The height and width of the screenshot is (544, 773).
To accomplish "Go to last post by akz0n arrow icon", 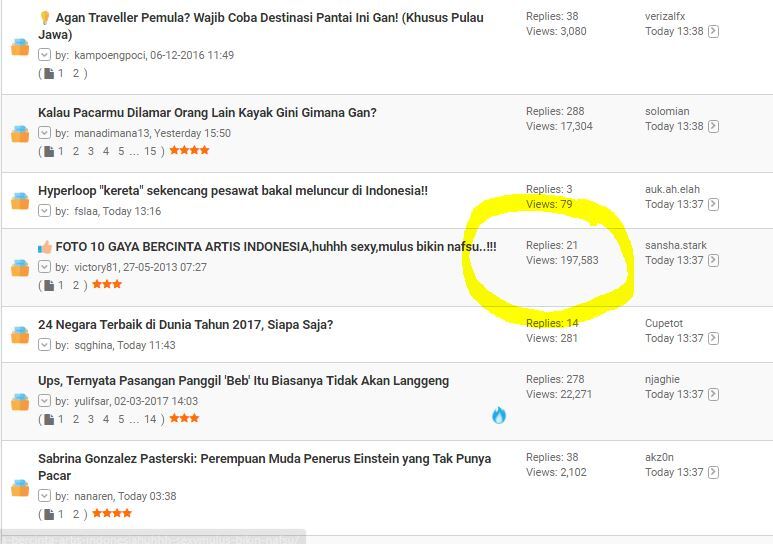I will (x=713, y=472).
